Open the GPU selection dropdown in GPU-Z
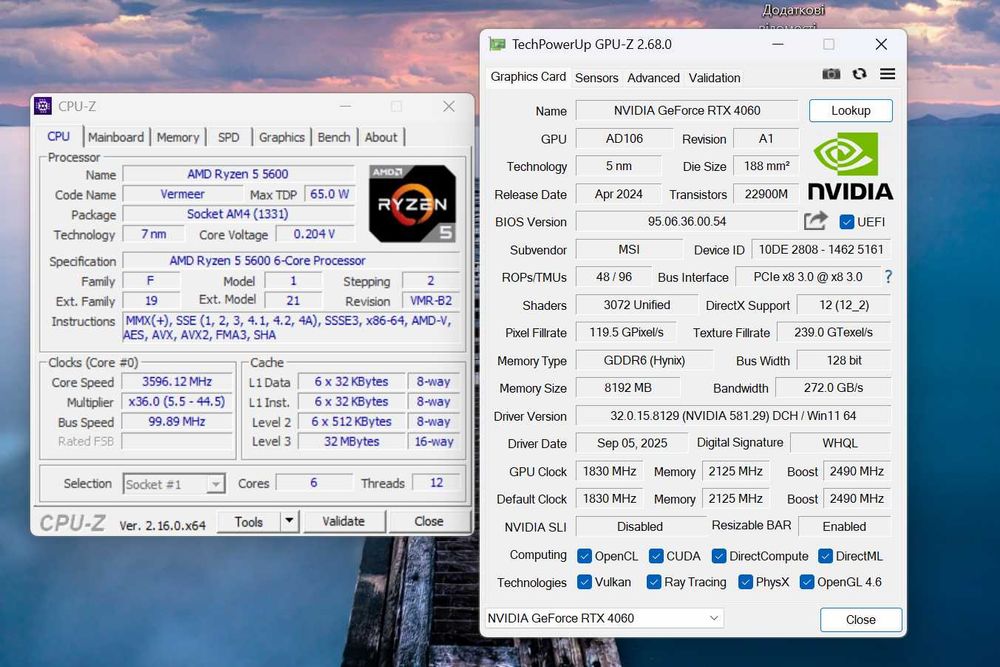Viewport: 1000px width, 667px height. (x=605, y=618)
